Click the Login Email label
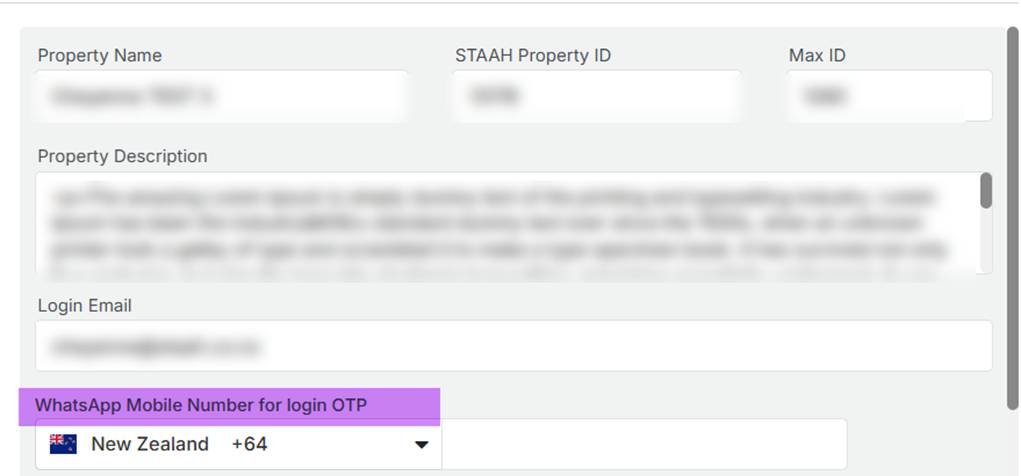The width and height of the screenshot is (1021, 476). coord(85,305)
